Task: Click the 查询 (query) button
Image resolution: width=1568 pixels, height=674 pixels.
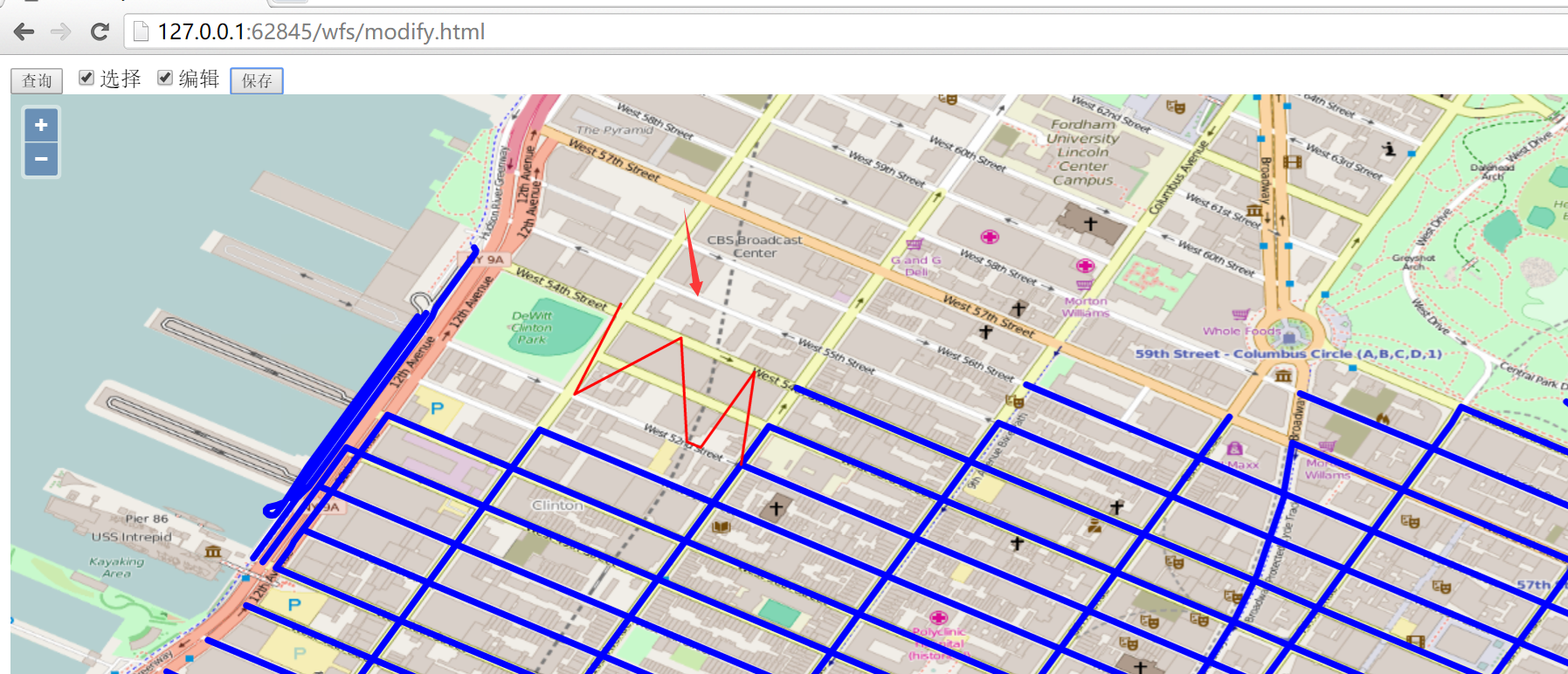Action: tap(37, 80)
